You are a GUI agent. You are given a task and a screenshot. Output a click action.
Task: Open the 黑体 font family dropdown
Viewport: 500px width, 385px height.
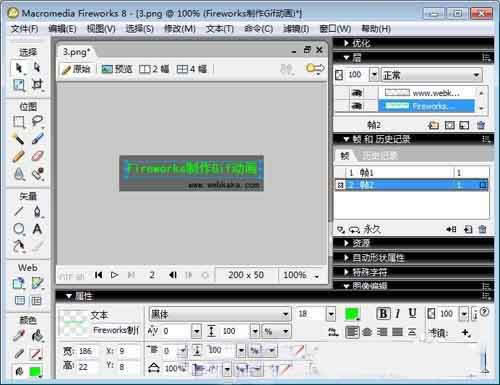pos(220,314)
